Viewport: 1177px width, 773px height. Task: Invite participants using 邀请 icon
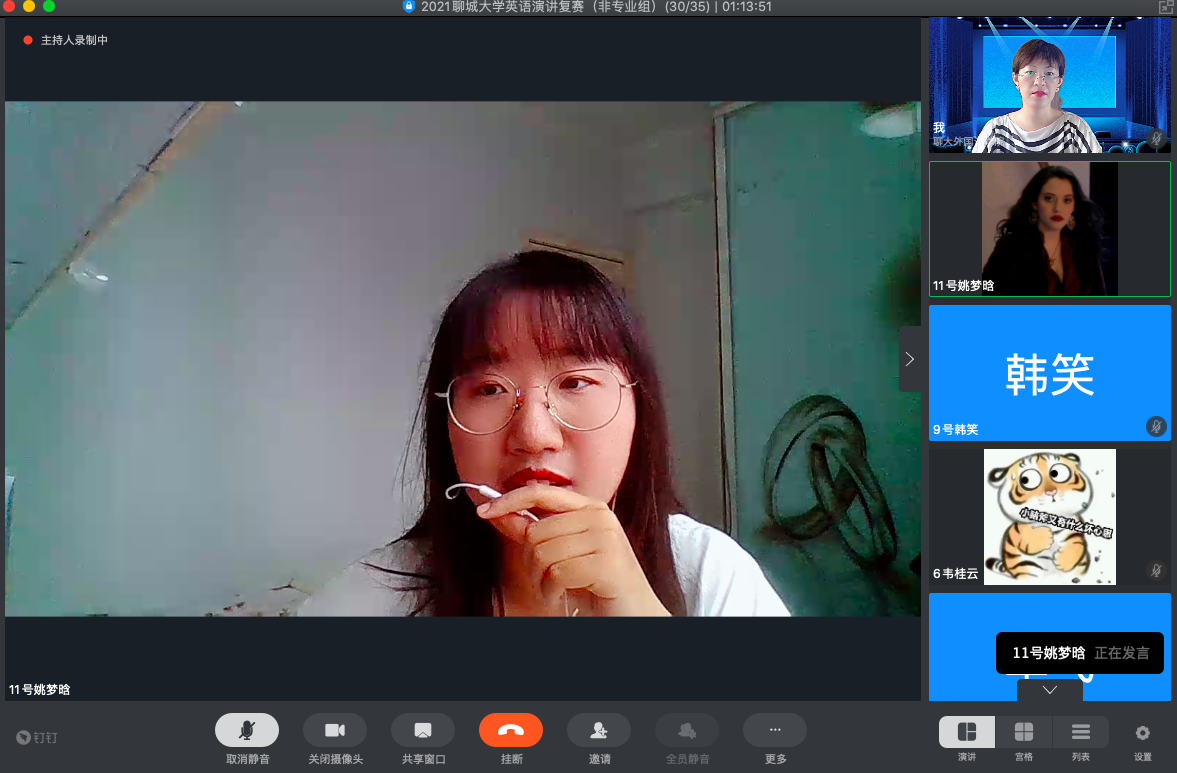599,731
